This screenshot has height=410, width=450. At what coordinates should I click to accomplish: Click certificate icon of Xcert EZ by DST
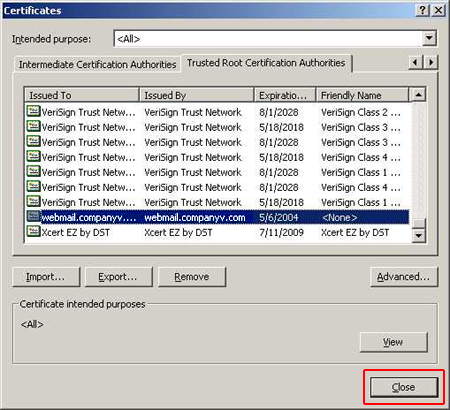coord(33,232)
